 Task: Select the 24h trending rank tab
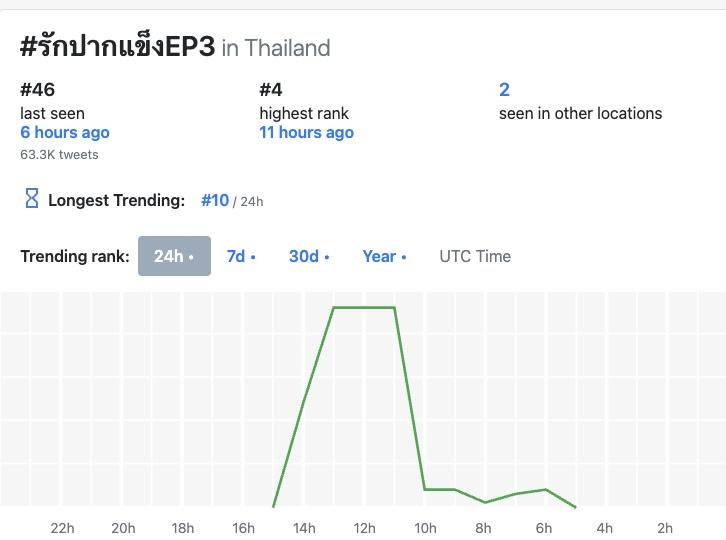(x=175, y=256)
